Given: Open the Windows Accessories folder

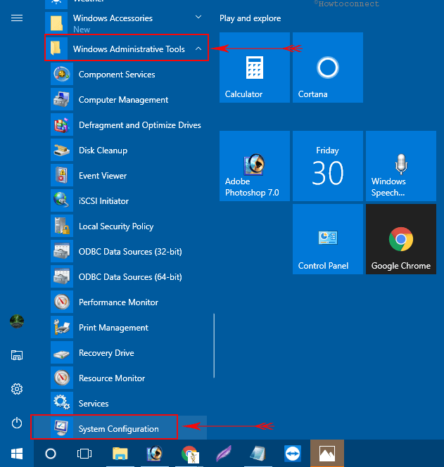Looking at the screenshot, I should pos(127,23).
